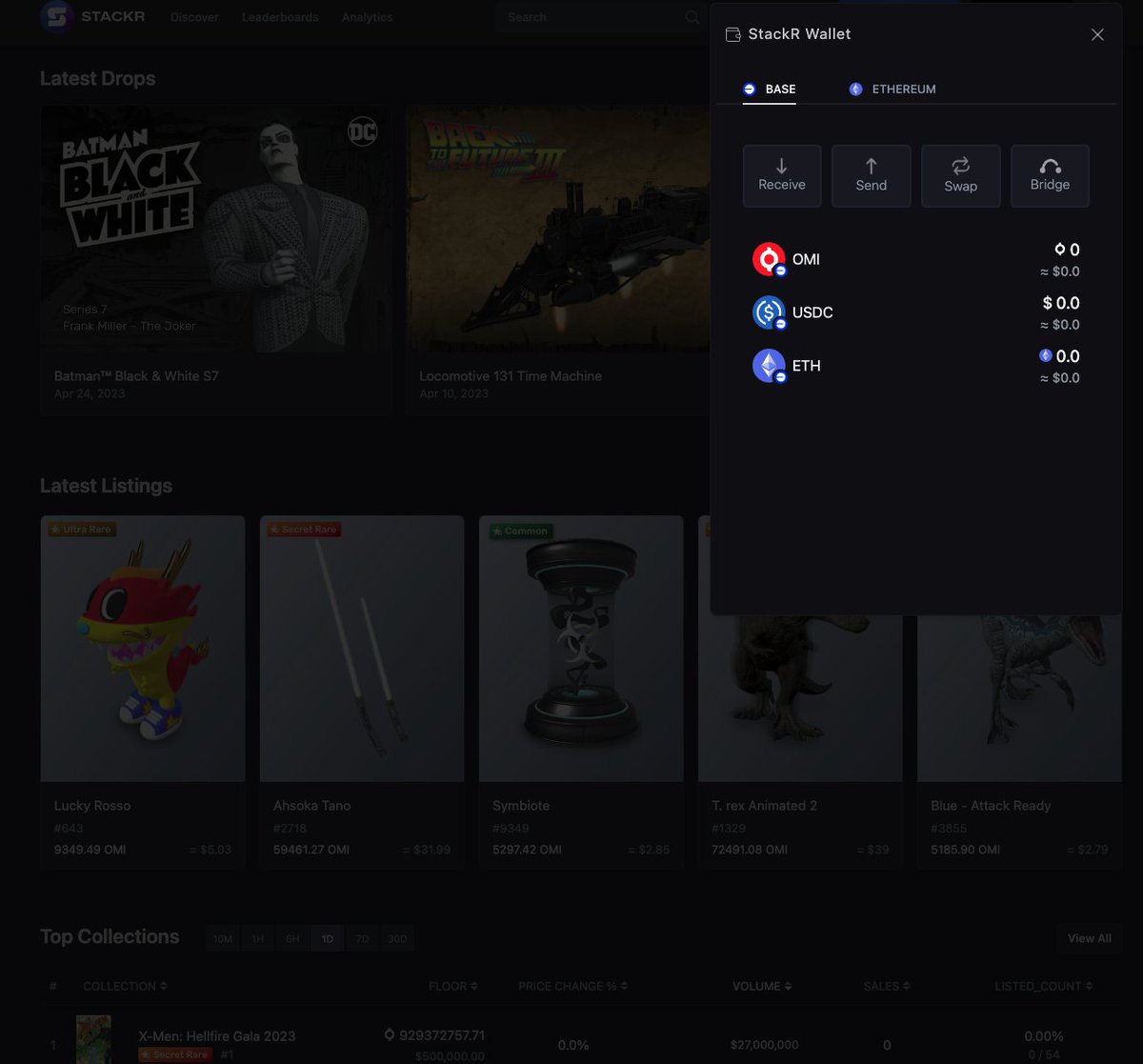Sort table by VOLUME column
Viewport: 1143px width, 1064px height.
pyautogui.click(x=762, y=986)
